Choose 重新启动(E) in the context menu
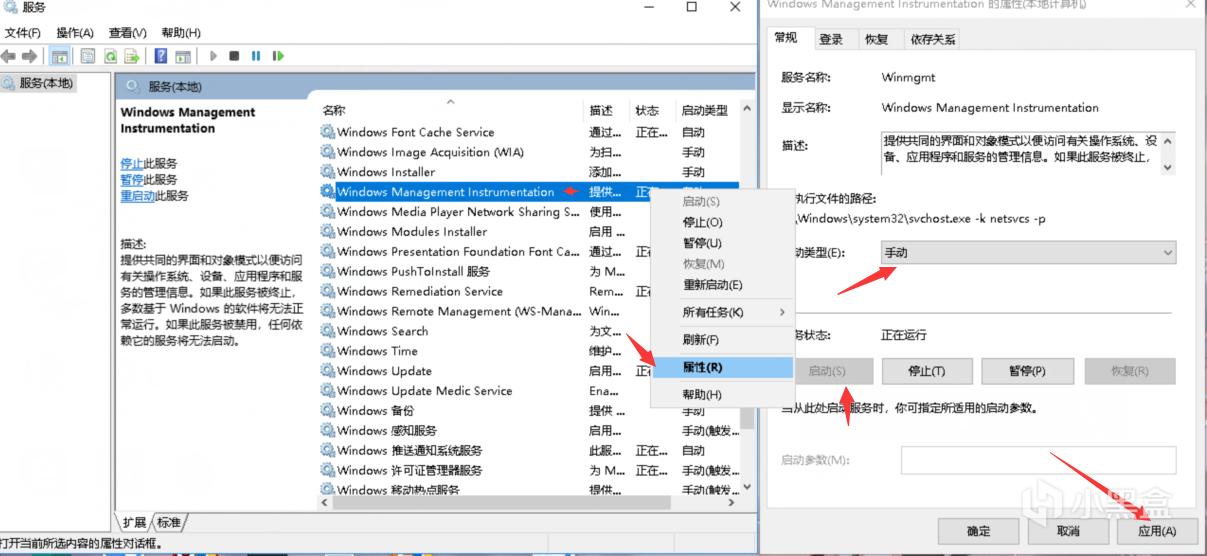 [721, 285]
